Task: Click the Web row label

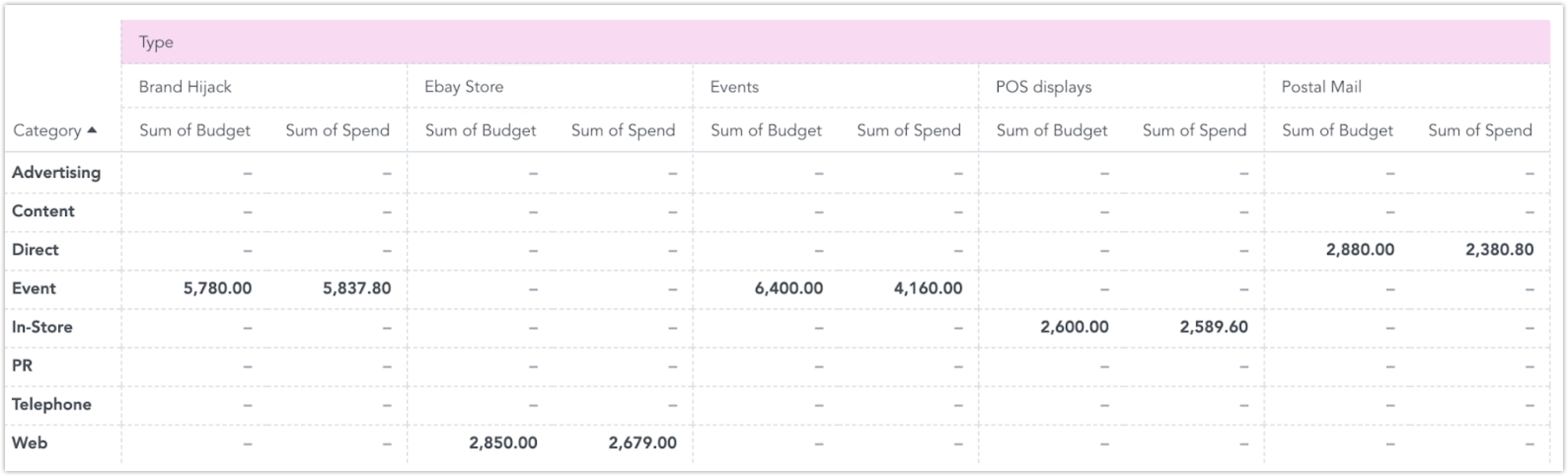Action: point(29,442)
